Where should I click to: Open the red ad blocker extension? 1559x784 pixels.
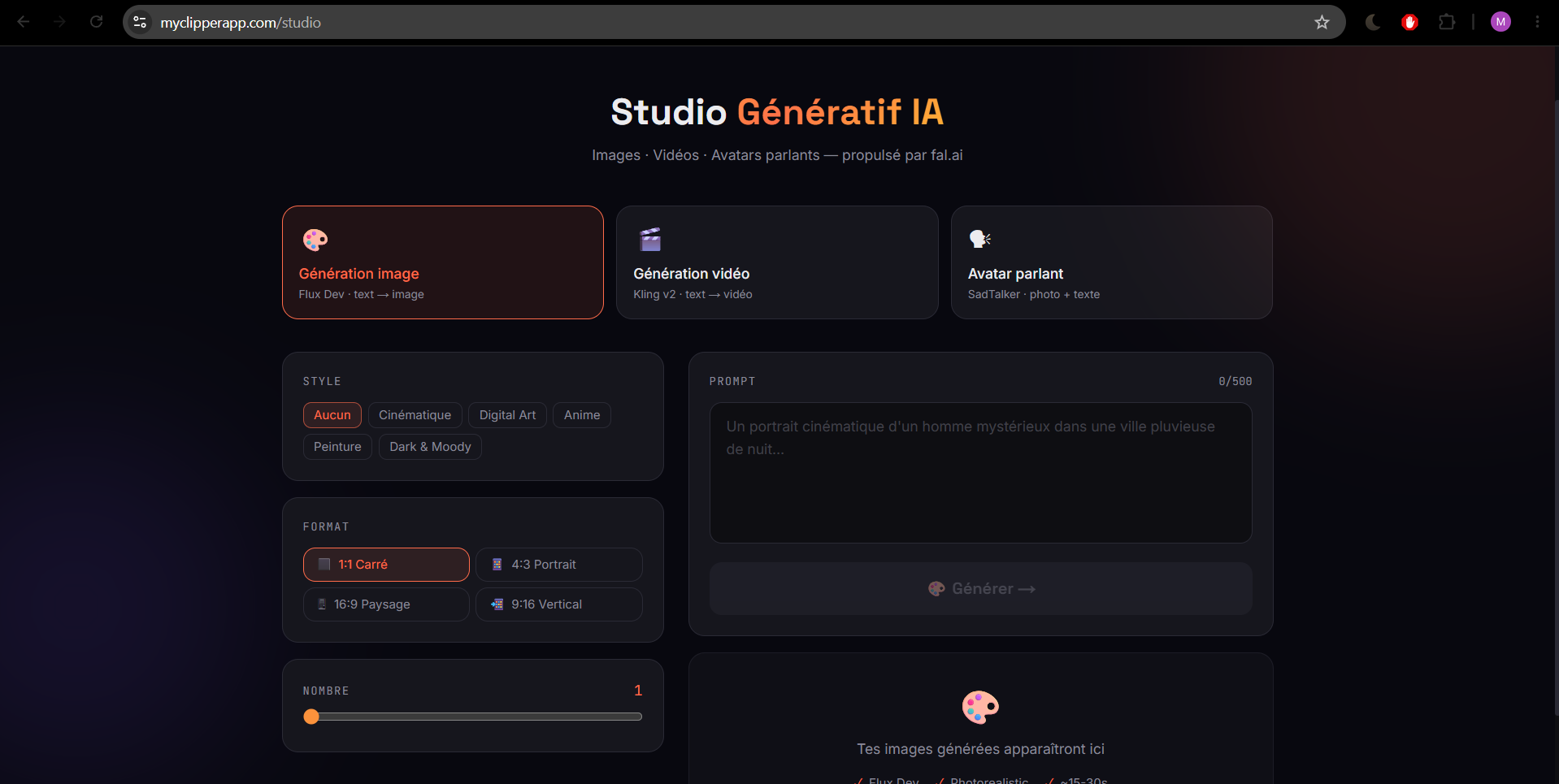[1409, 22]
